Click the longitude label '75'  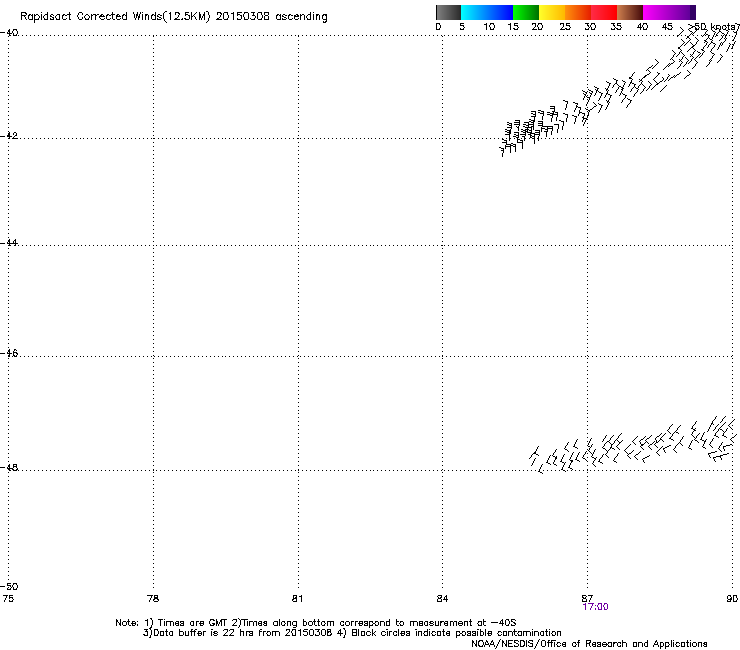point(8,599)
